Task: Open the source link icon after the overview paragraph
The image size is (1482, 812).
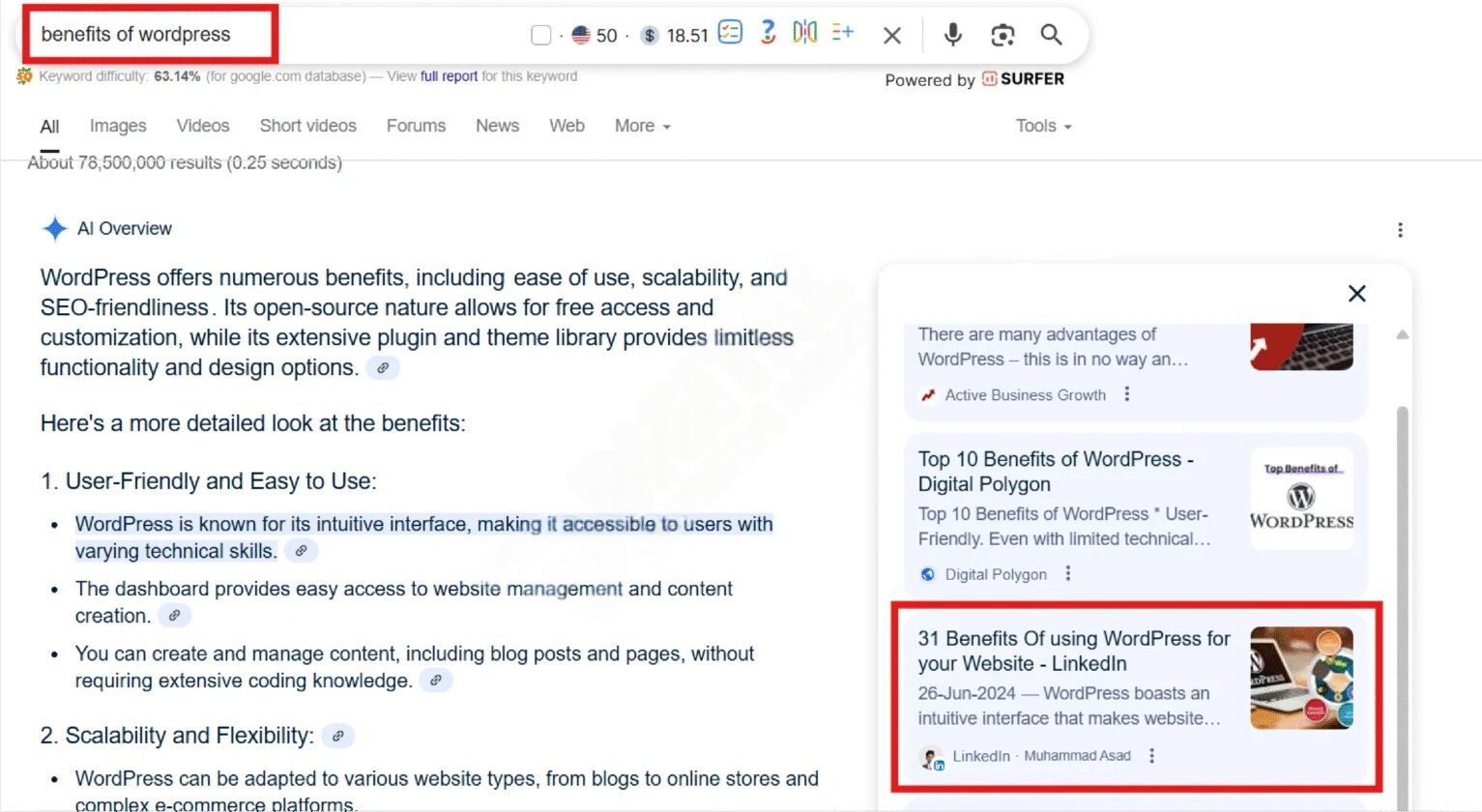Action: [383, 368]
